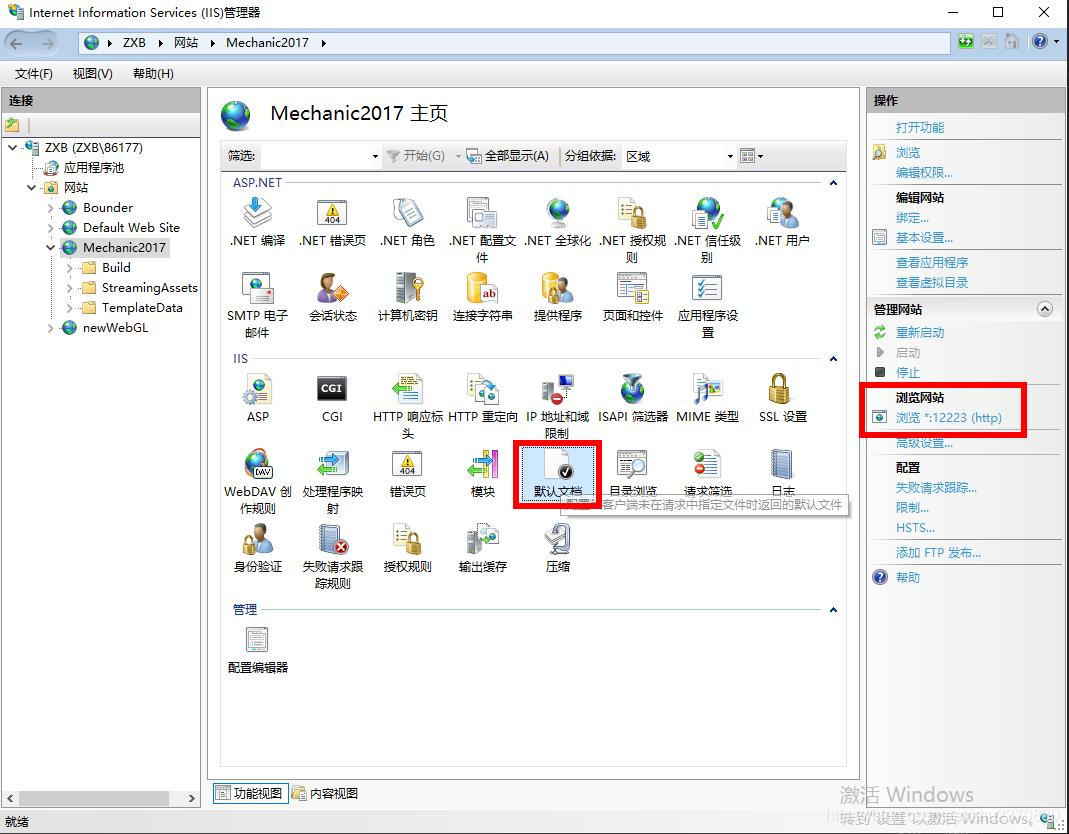Open the .NET 全球化 globe icon
This screenshot has width=1069, height=834.
(x=558, y=213)
